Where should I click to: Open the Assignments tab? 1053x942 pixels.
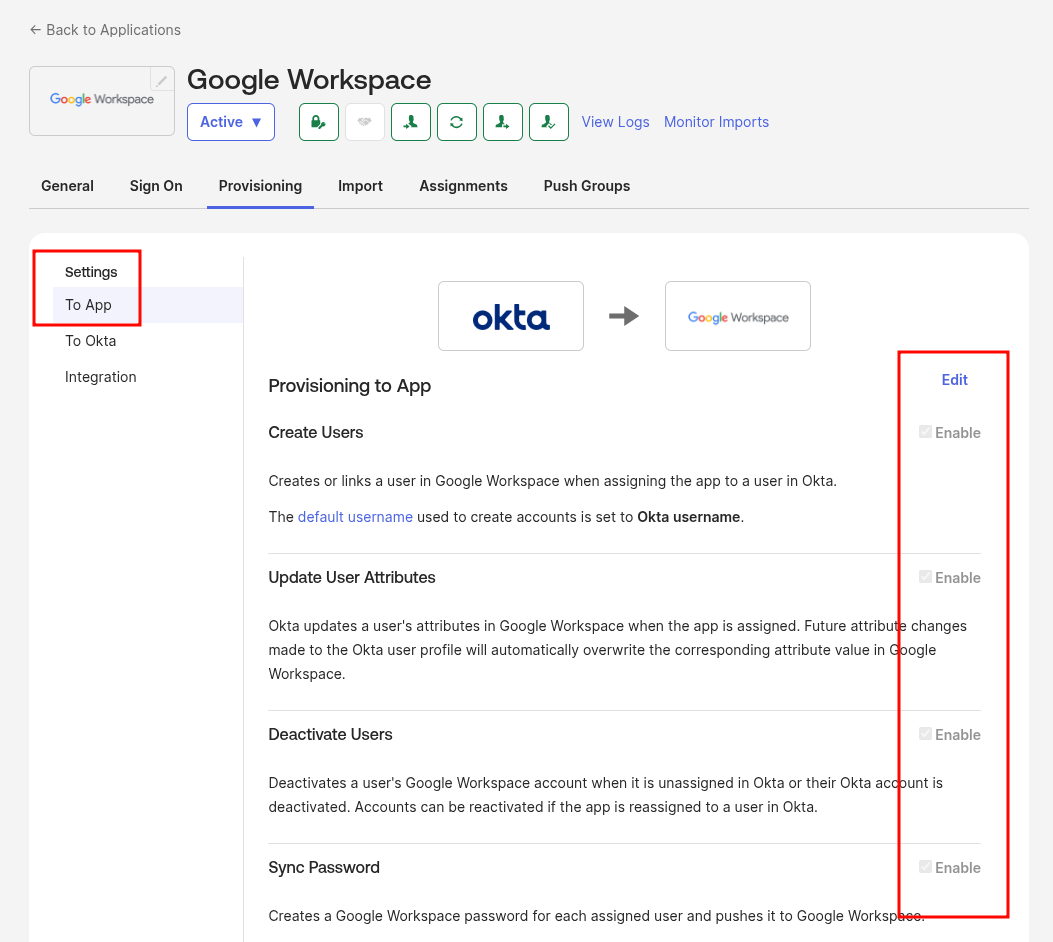463,186
